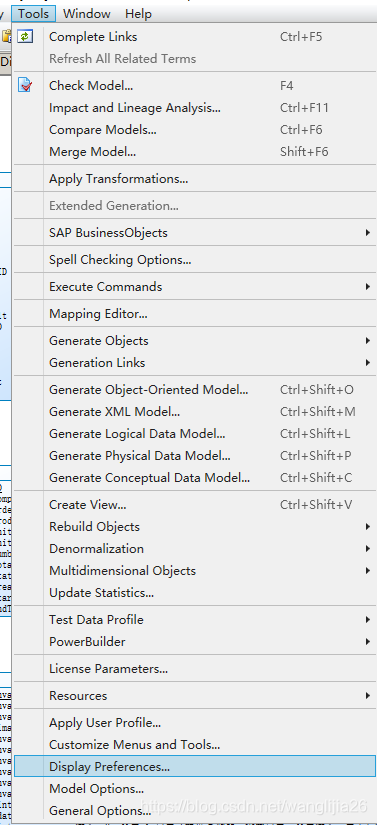Select Impact and Lineage Analysis
This screenshot has height=825, width=377.
(195, 108)
